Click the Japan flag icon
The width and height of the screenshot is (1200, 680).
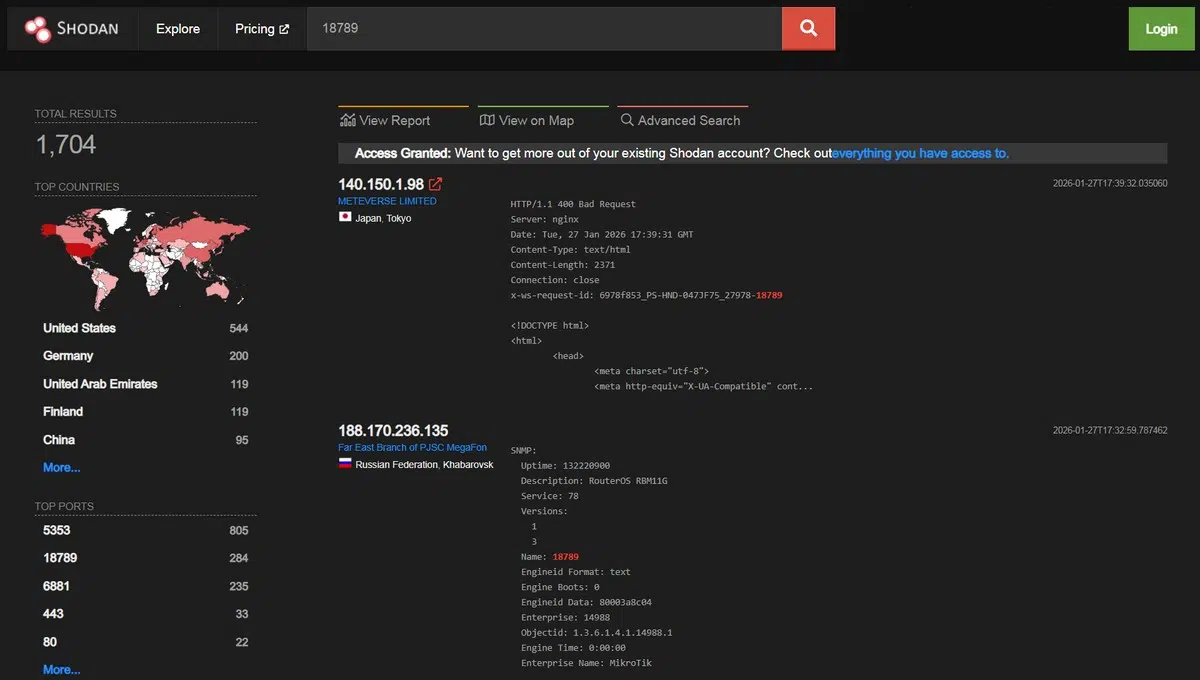[345, 217]
